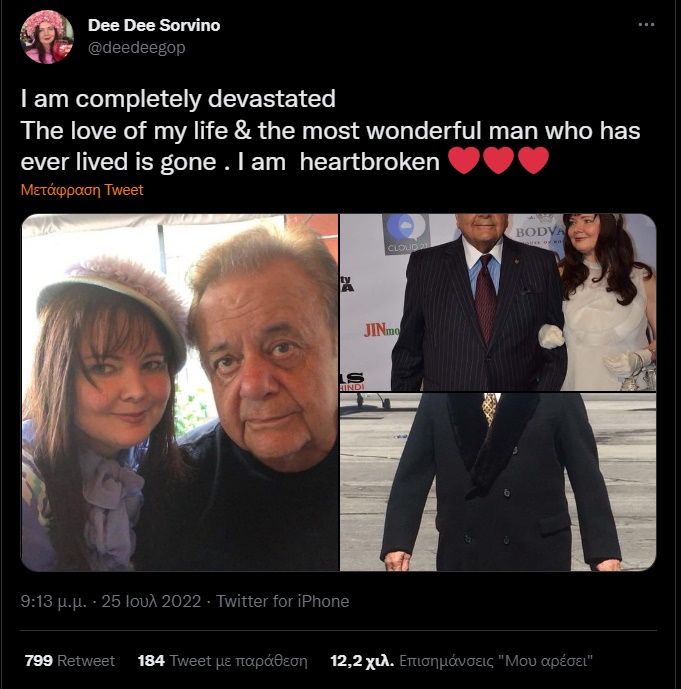Screen dimensions: 681x689
Task: View the 184 Tweet με παράθεση list
Action: [222, 660]
